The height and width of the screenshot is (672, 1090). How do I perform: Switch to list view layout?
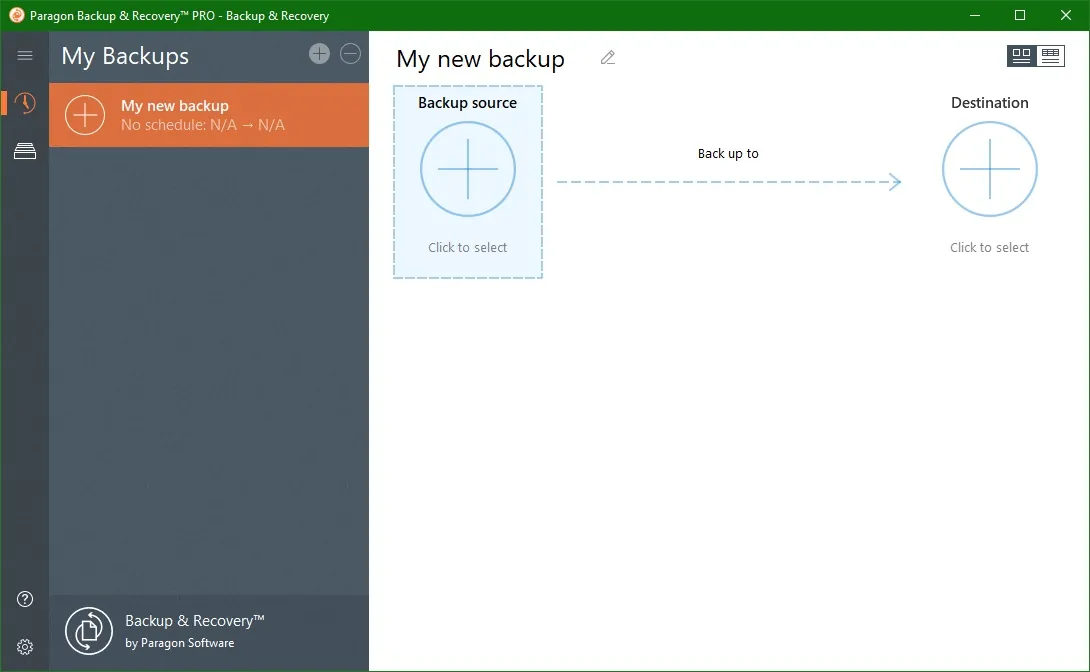pos(1050,56)
